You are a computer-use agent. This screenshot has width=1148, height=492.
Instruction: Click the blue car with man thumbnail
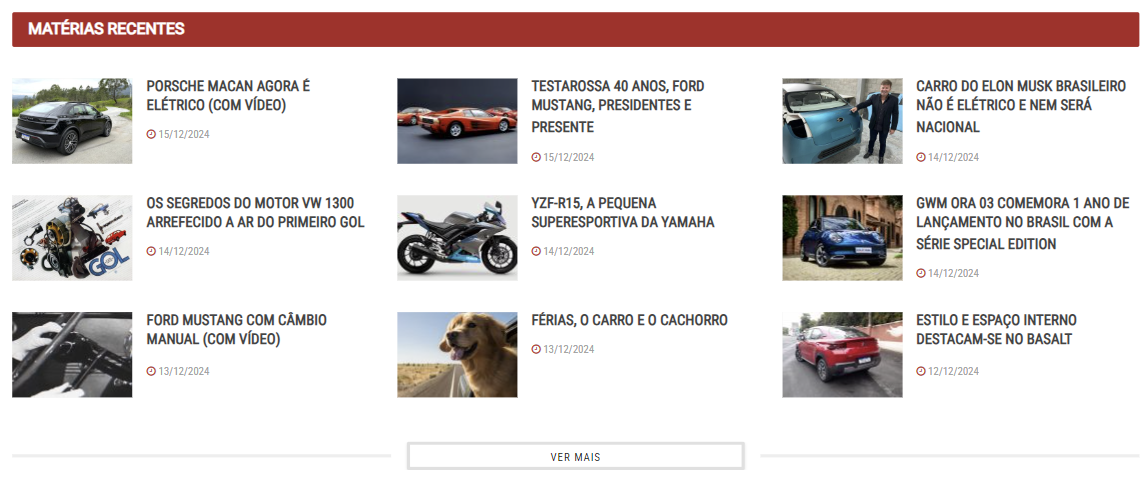[x=842, y=121]
